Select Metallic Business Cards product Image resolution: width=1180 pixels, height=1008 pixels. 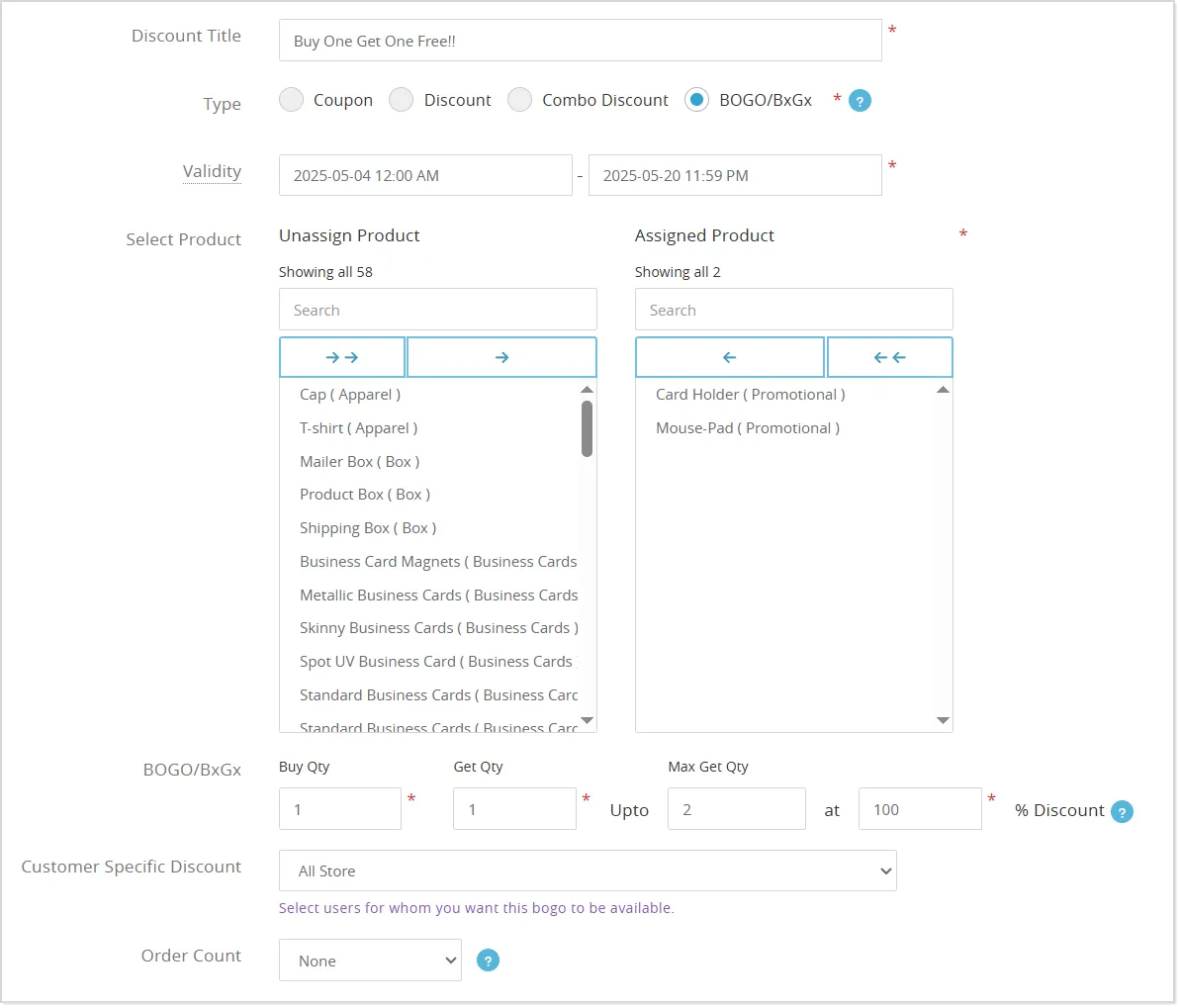pos(439,596)
